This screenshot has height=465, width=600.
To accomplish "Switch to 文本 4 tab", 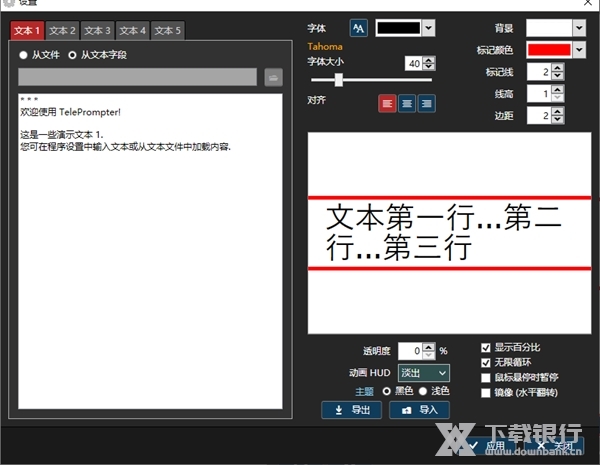I will coord(132,31).
